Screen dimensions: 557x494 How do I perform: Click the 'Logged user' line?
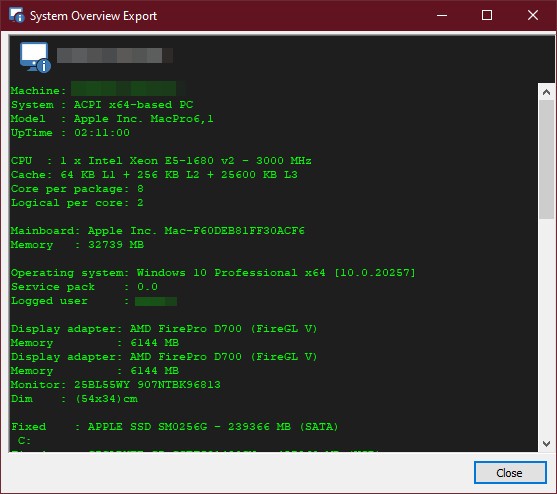94,301
